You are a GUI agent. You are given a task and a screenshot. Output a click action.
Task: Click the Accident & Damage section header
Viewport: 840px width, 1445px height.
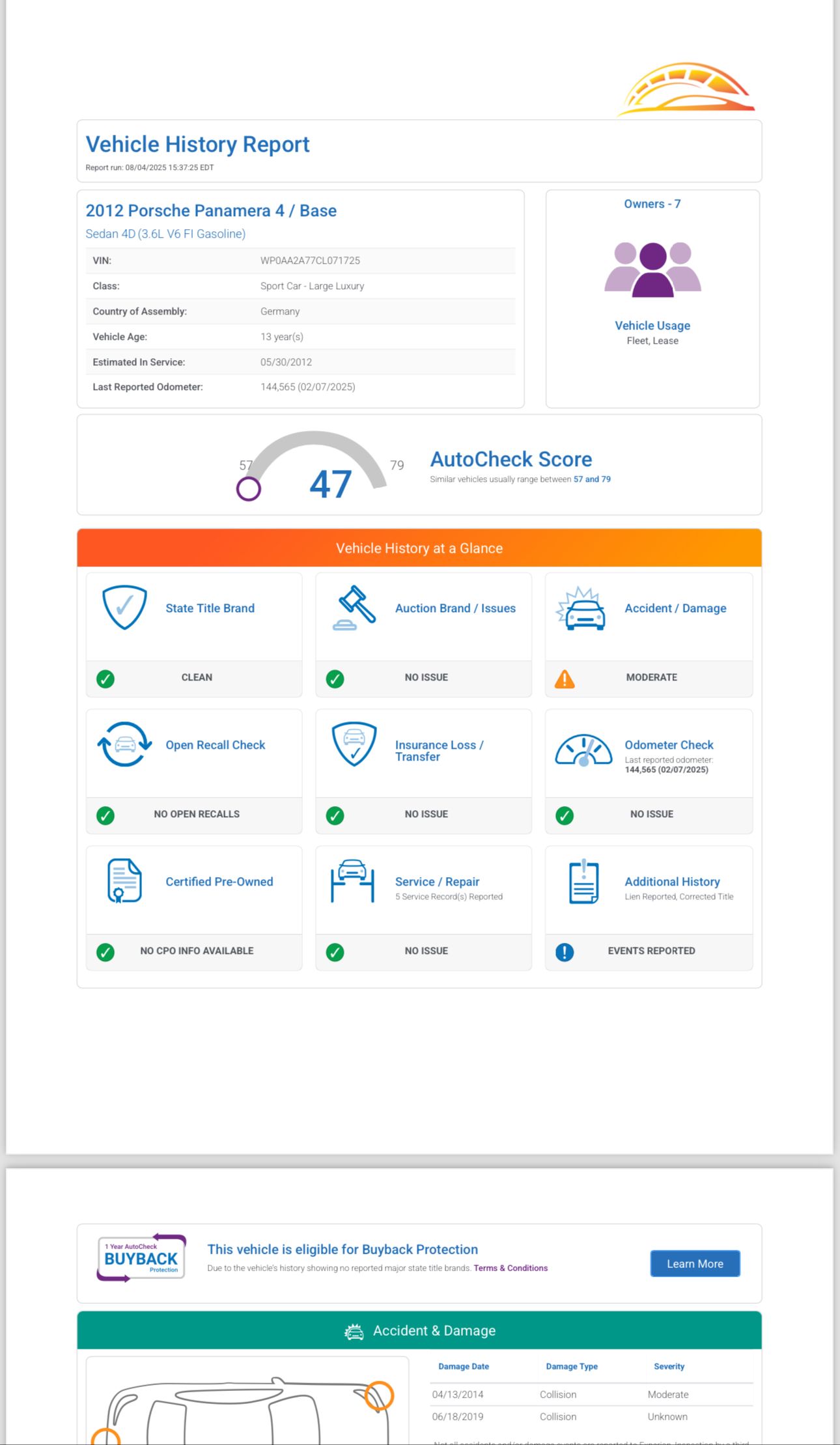point(419,1330)
